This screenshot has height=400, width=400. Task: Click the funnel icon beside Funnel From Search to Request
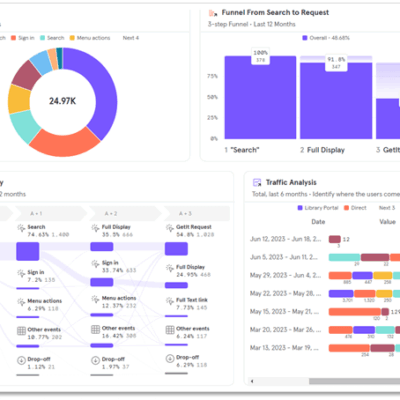click(x=213, y=13)
